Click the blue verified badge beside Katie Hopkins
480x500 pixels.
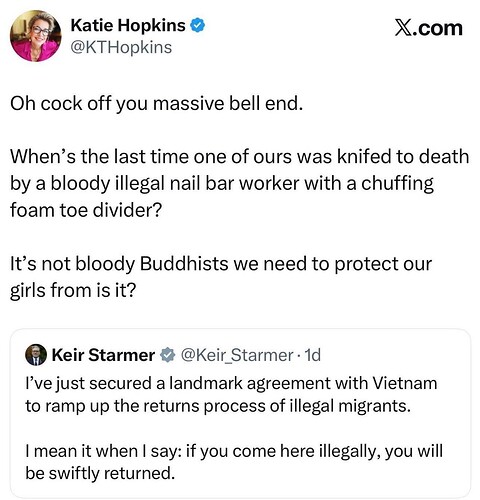tap(198, 26)
